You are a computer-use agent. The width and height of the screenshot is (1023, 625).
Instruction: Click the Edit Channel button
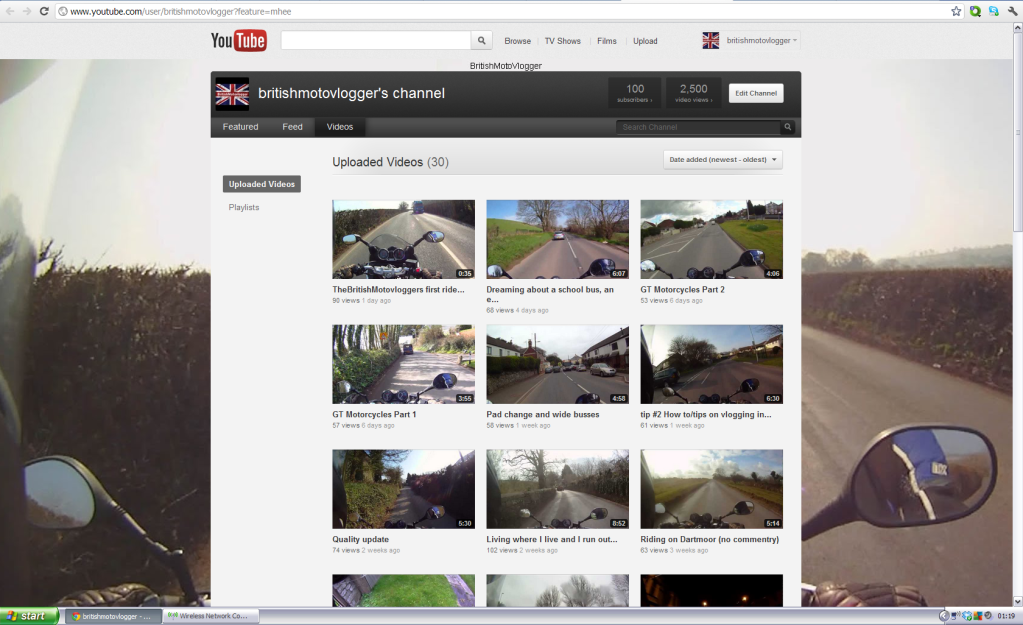click(755, 93)
